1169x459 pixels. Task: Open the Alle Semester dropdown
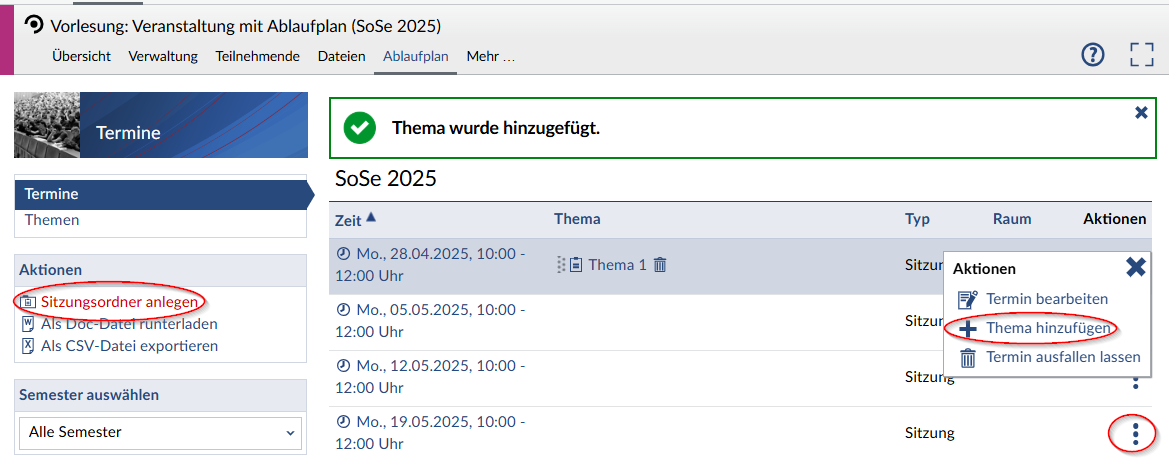click(160, 432)
